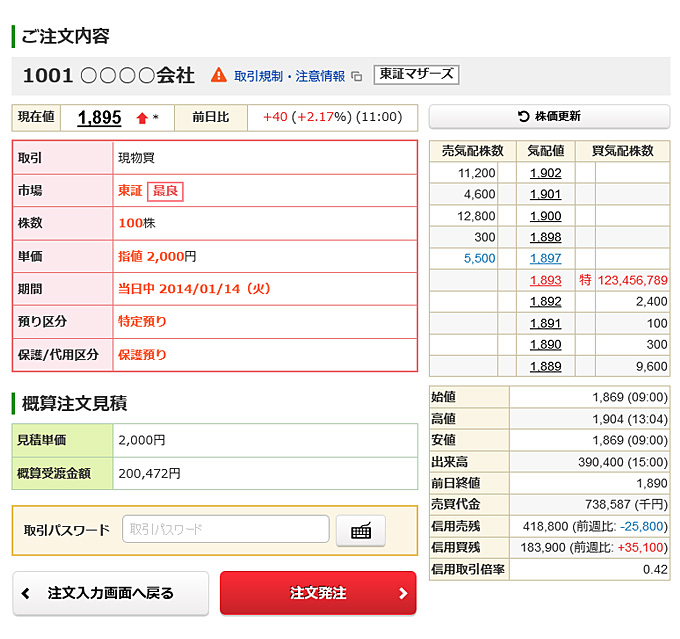This screenshot has height=639, width=680.
Task: Refresh quotes with 株価更新 button
Action: [549, 116]
